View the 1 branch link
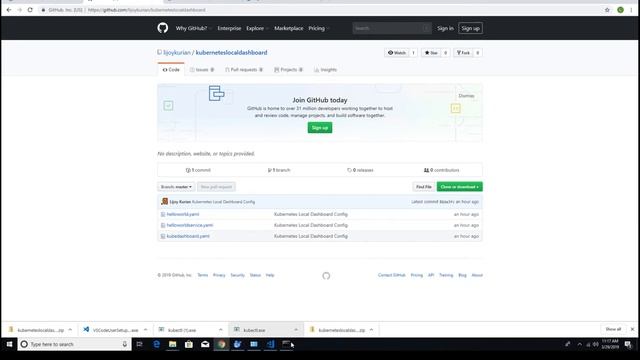 [x=279, y=170]
